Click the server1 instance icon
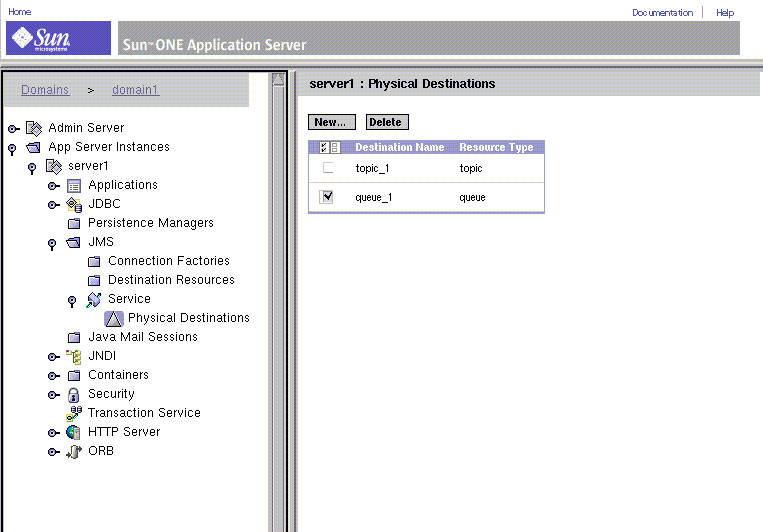Screen dimensions: 763x532 point(54,166)
